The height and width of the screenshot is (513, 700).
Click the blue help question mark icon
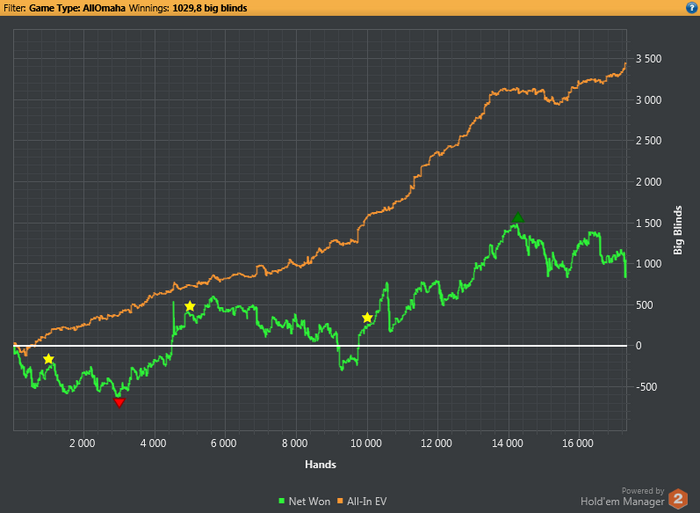692,8
